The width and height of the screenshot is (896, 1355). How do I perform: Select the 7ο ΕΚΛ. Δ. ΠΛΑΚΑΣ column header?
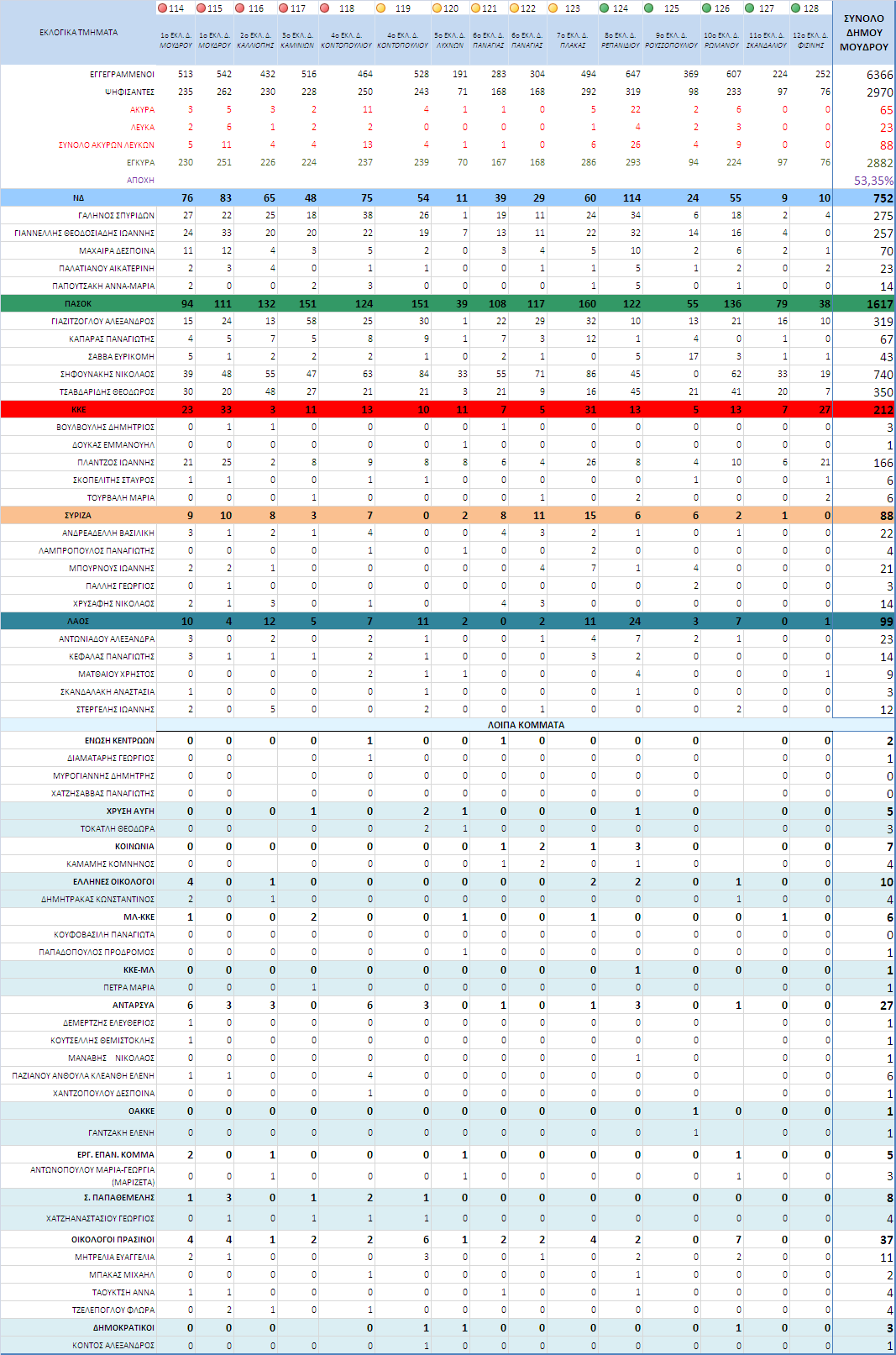(x=573, y=40)
